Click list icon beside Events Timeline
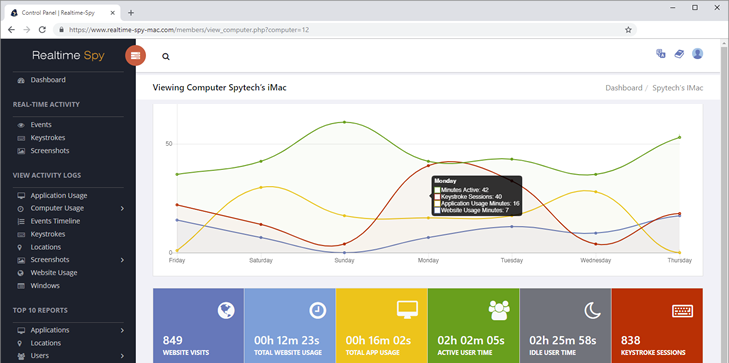This screenshot has height=363, width=729. click(21, 222)
